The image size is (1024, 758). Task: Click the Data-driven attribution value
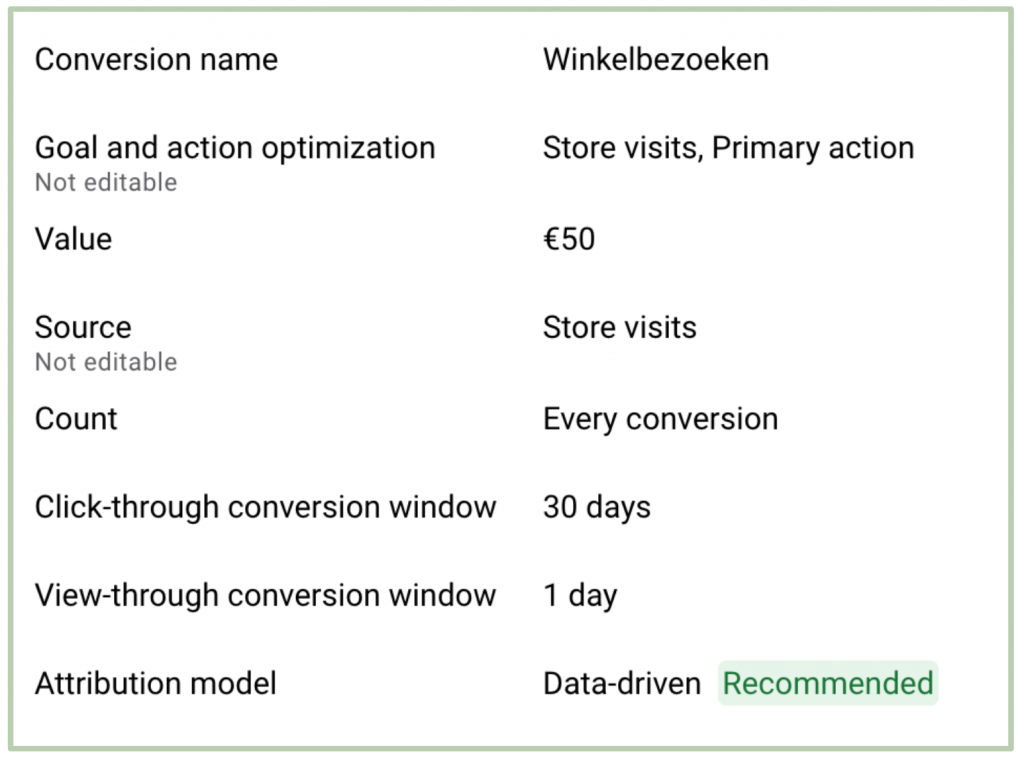coord(622,684)
